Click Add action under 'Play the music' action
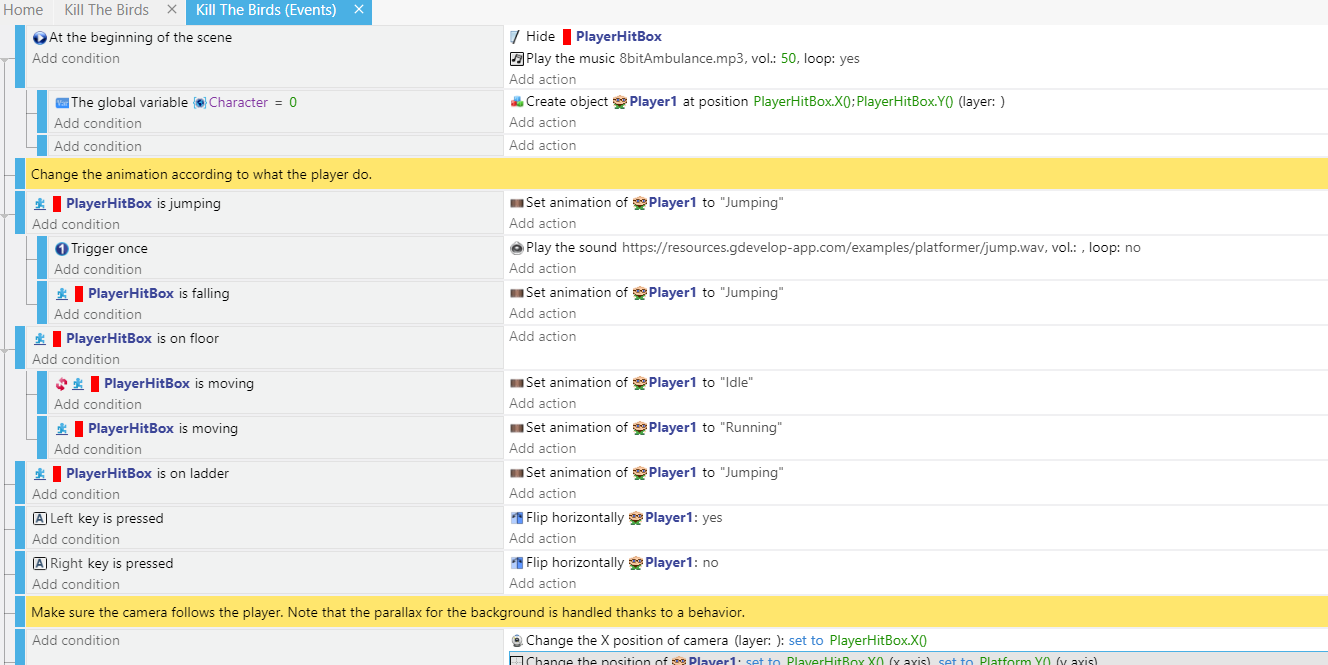1328x665 pixels. pyautogui.click(x=542, y=80)
